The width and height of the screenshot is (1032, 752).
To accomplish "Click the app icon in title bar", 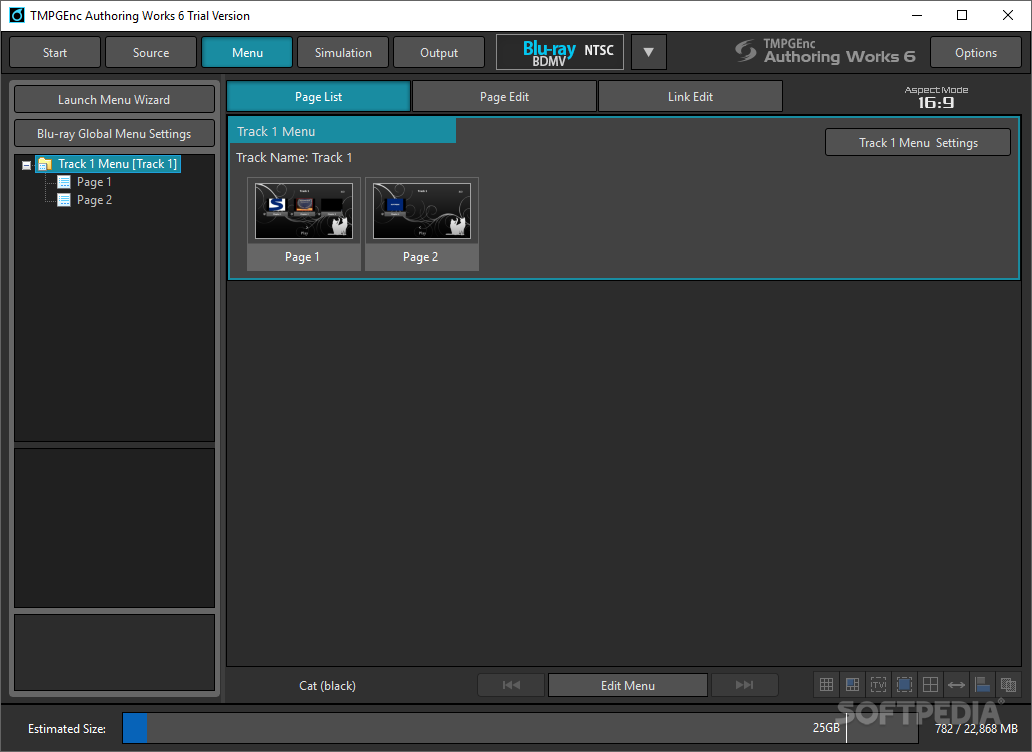I will [16, 15].
